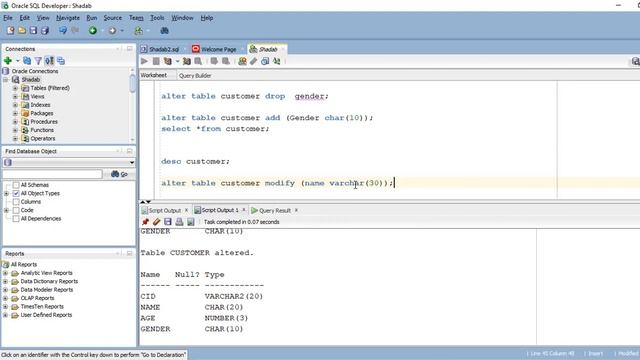Open the Source menu
The width and height of the screenshot is (640, 360).
point(113,18)
